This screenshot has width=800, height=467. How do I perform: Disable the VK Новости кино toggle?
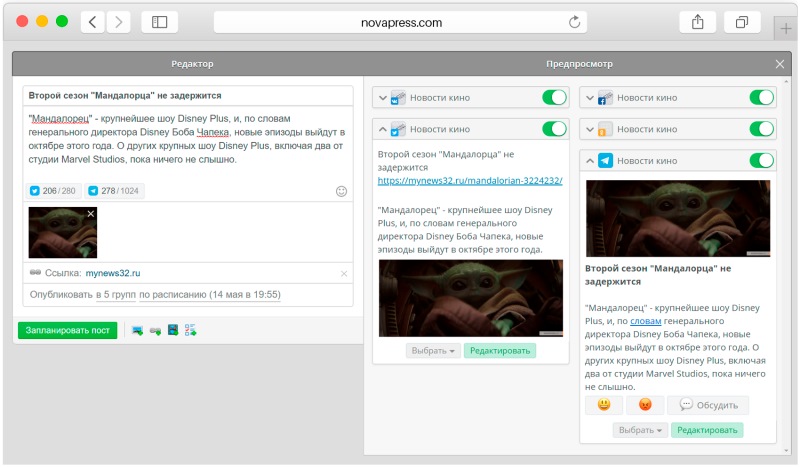pyautogui.click(x=554, y=98)
